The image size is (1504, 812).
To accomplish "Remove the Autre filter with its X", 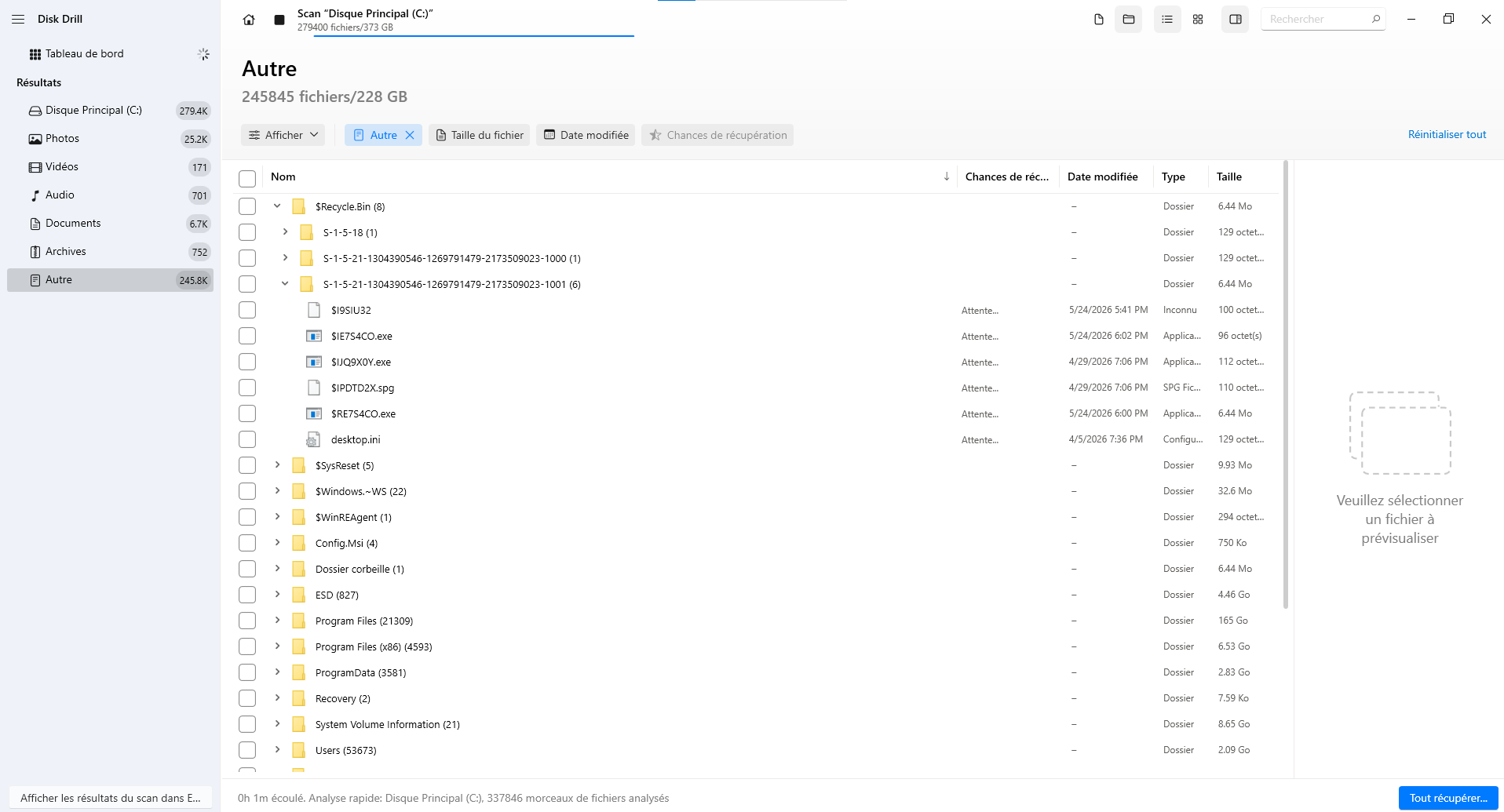I will coord(410,135).
